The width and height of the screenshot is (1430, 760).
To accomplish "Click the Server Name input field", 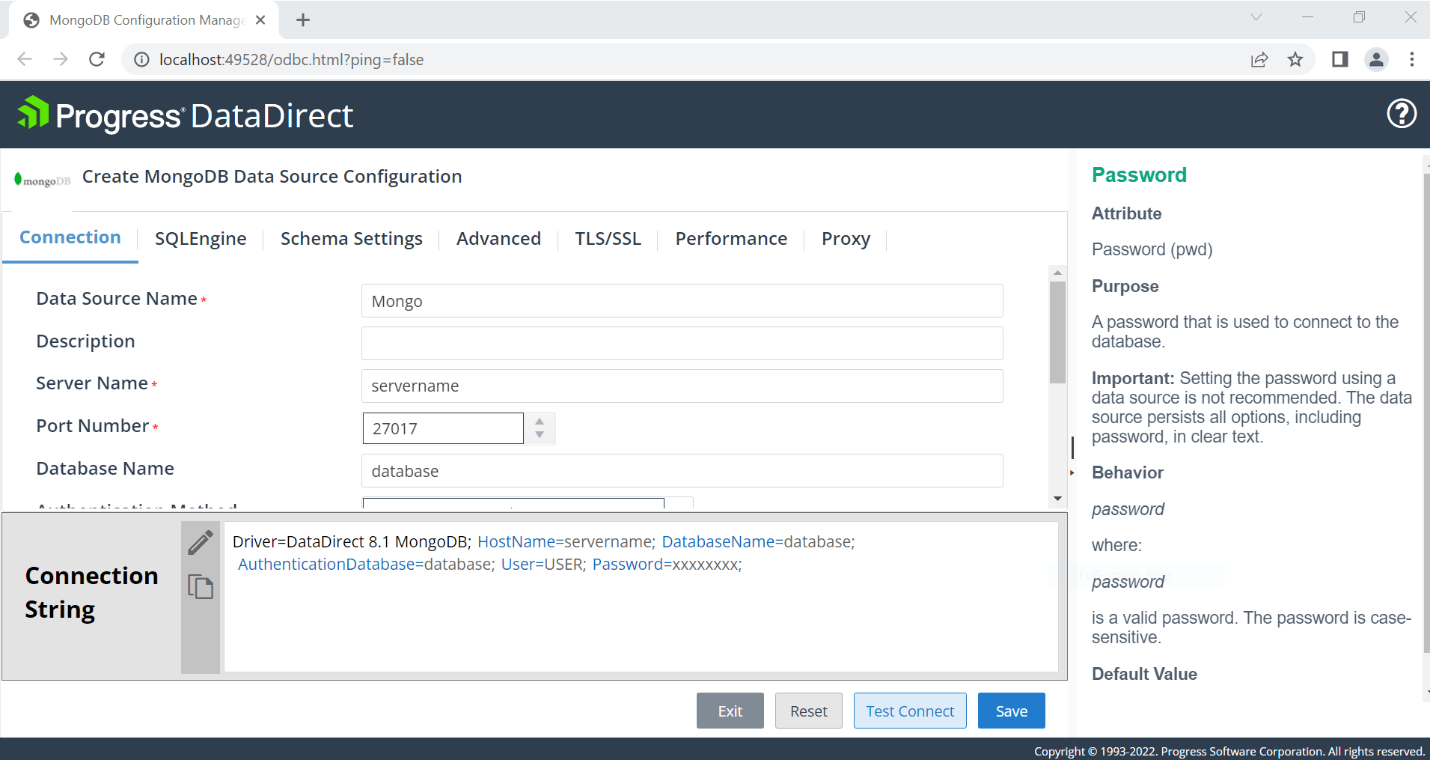I will [x=681, y=386].
